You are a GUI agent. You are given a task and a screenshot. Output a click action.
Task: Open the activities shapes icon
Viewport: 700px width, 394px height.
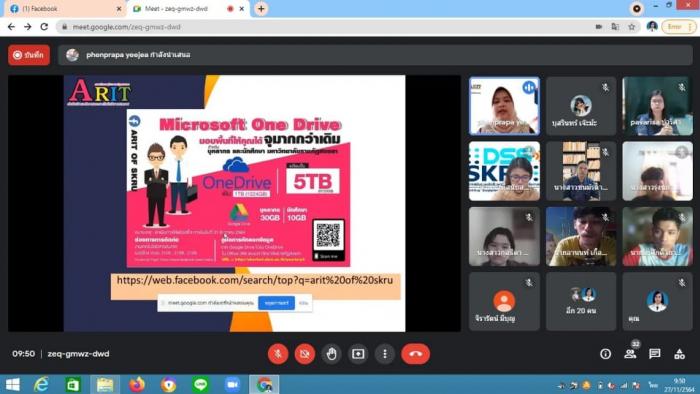tap(679, 354)
